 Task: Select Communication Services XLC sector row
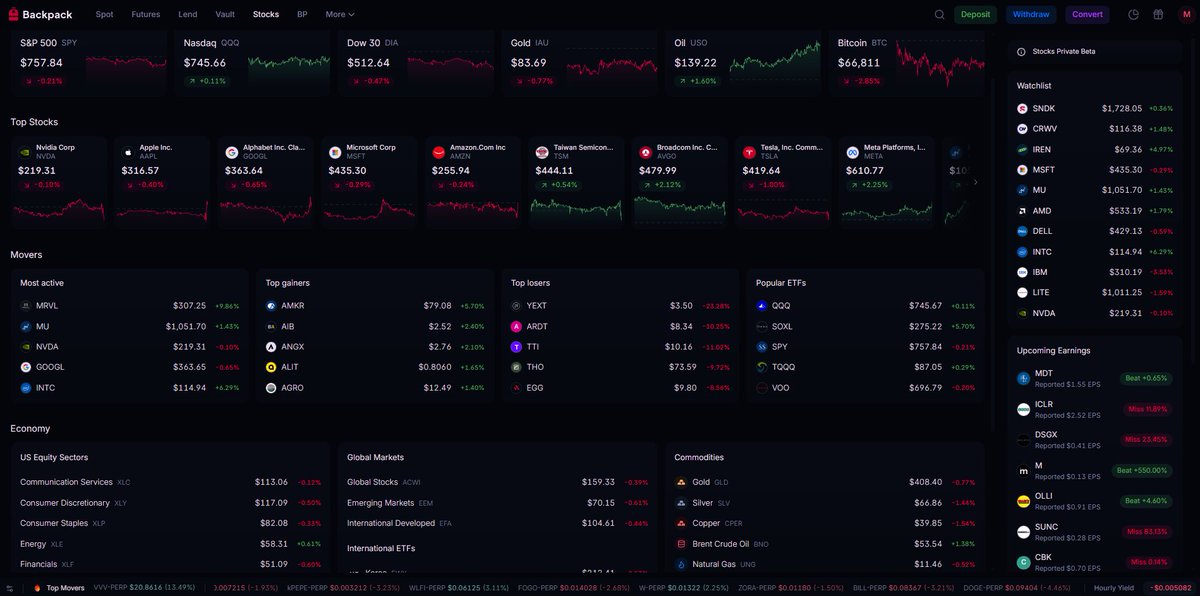pyautogui.click(x=170, y=482)
